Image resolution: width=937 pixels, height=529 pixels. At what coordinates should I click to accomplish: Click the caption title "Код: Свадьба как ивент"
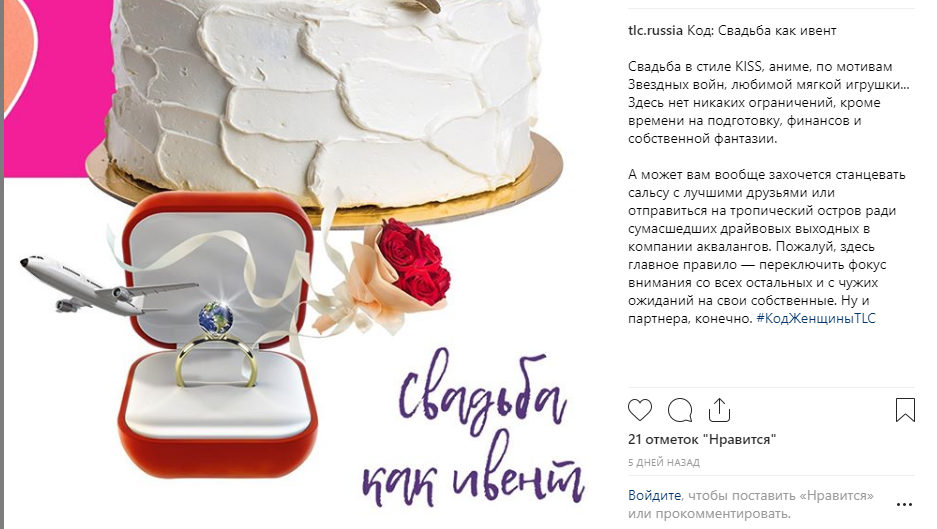pos(761,30)
